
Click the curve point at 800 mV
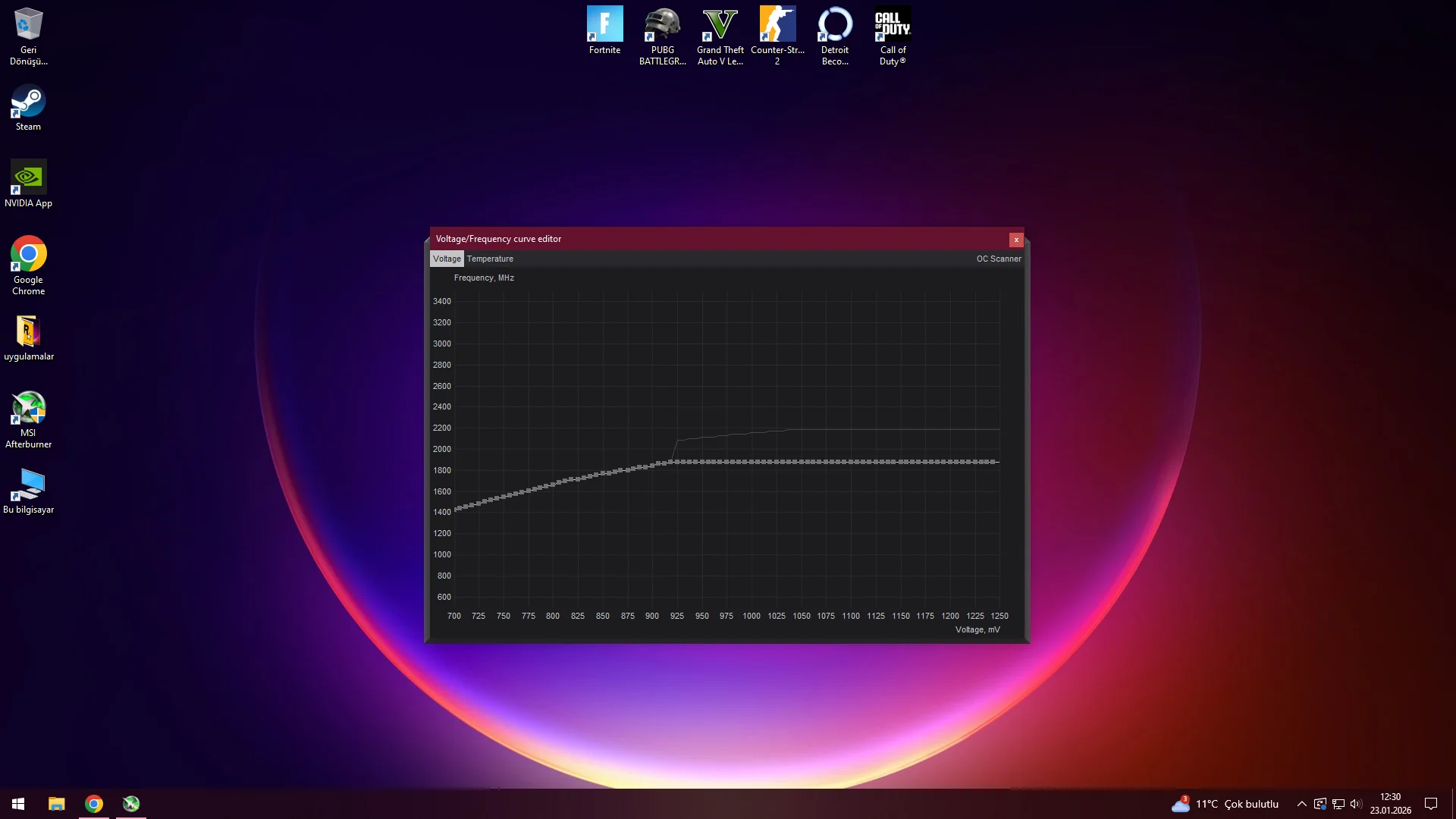[553, 484]
